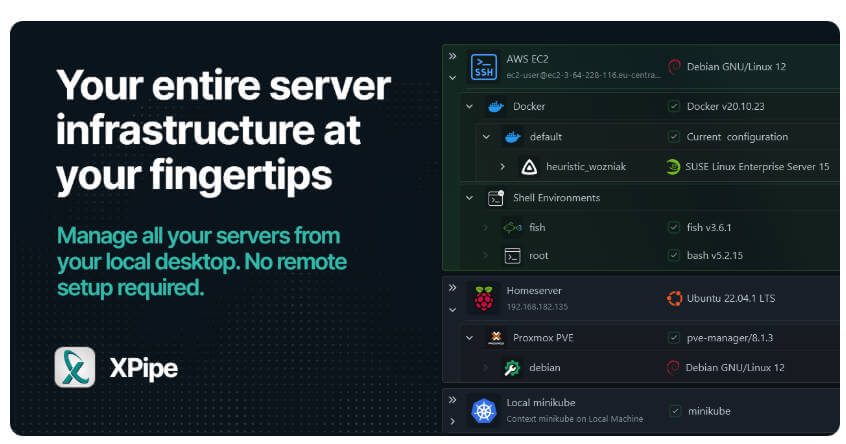Screen dimensions: 846x444
Task: Click the Docker whale icon beside Docker
Action: (x=495, y=106)
